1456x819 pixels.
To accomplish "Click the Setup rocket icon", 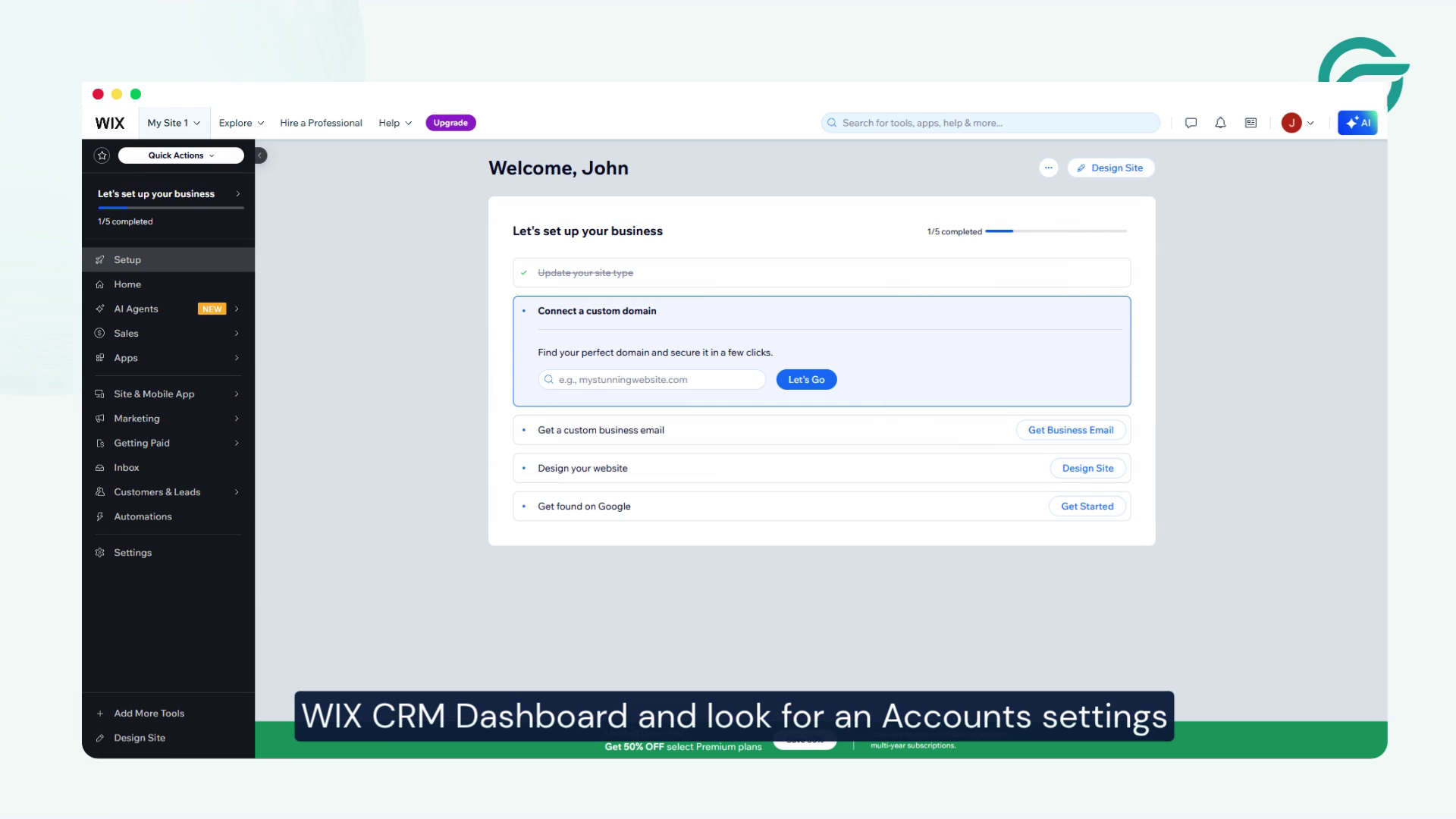I will pyautogui.click(x=99, y=260).
